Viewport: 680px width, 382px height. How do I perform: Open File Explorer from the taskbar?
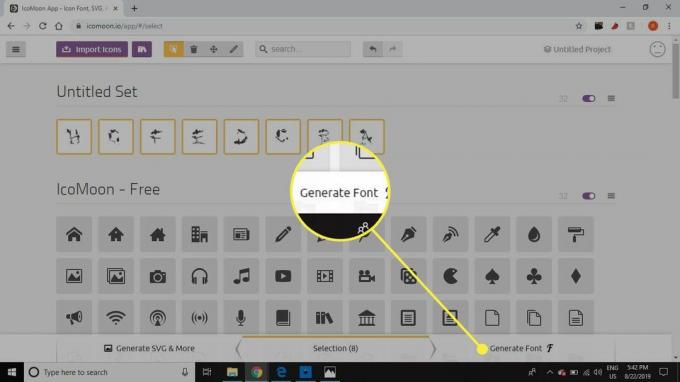(x=232, y=372)
